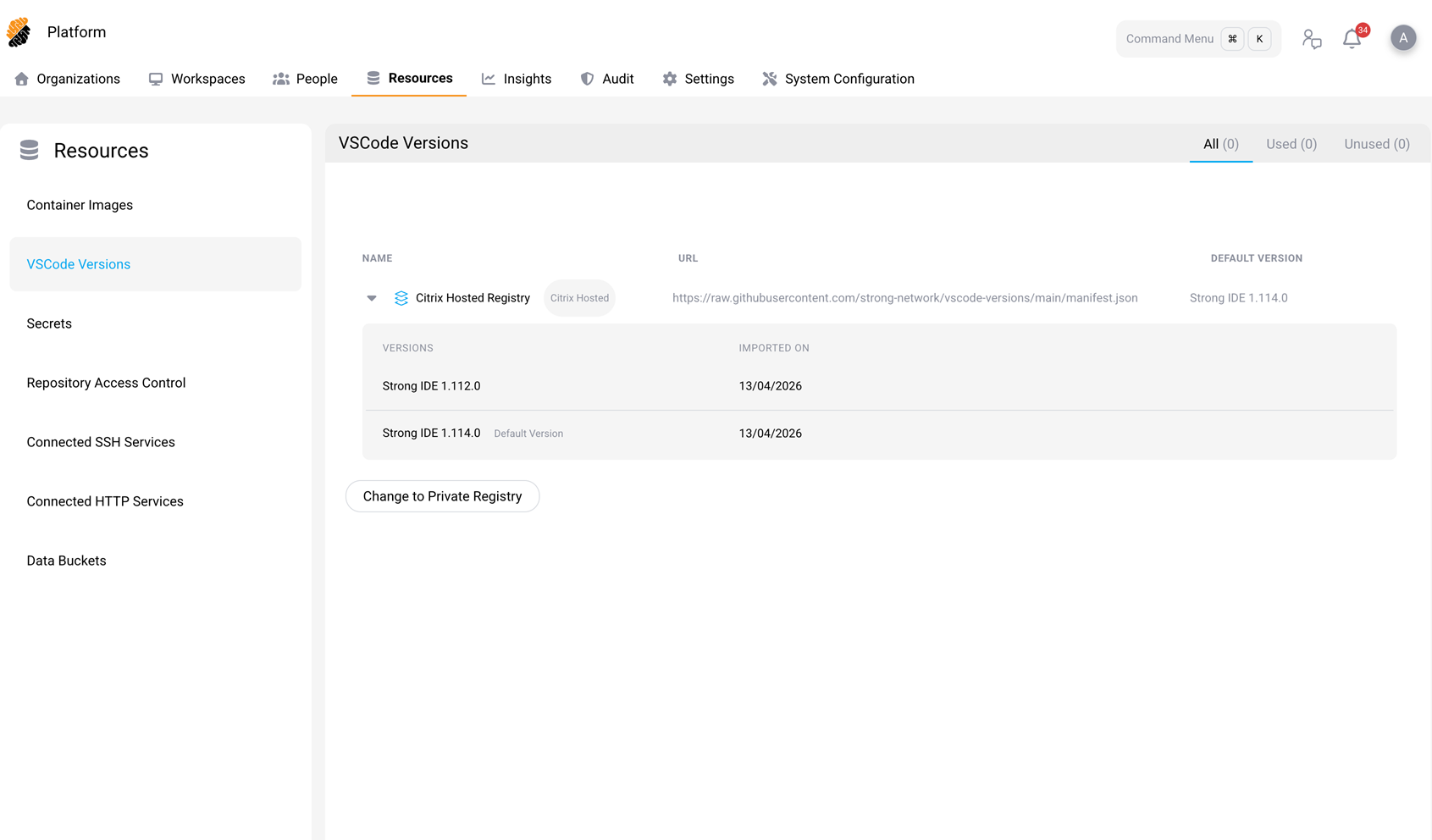This screenshot has height=840, width=1432.
Task: Open the Audit tab
Action: [607, 79]
